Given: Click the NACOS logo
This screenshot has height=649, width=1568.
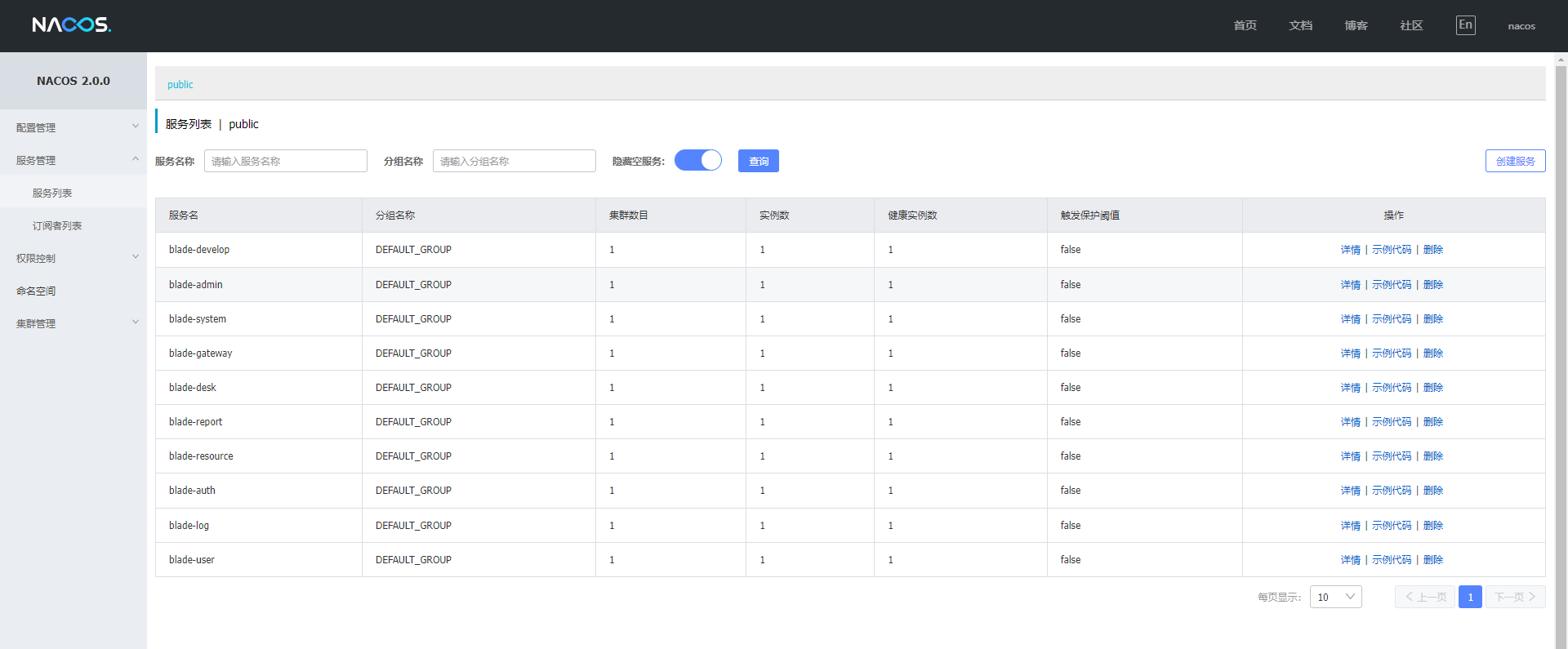Looking at the screenshot, I should (x=72, y=24).
